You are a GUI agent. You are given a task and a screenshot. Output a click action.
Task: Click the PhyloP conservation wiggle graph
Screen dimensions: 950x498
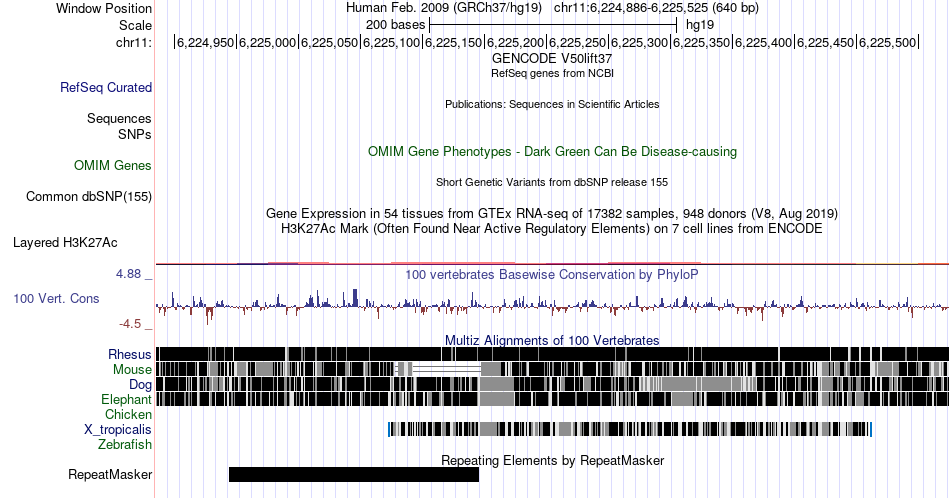pyautogui.click(x=553, y=305)
